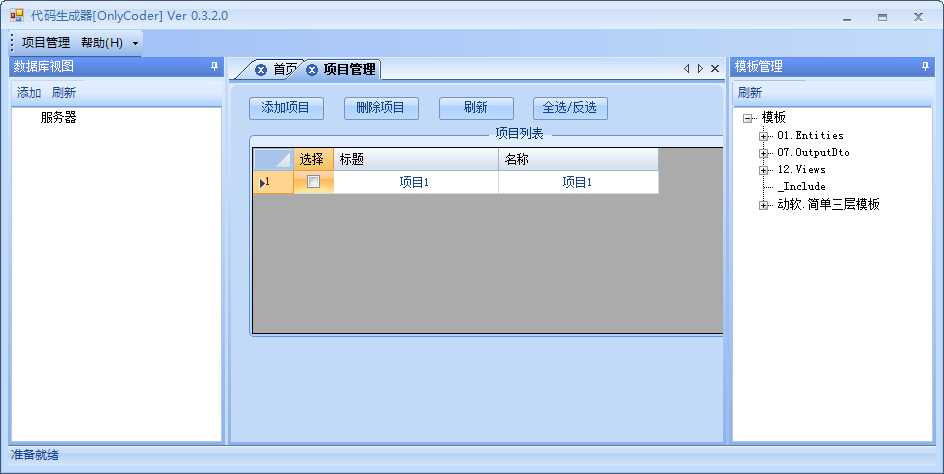The width and height of the screenshot is (944, 474).
Task: Sort by the 标题 column header
Action: click(415, 160)
